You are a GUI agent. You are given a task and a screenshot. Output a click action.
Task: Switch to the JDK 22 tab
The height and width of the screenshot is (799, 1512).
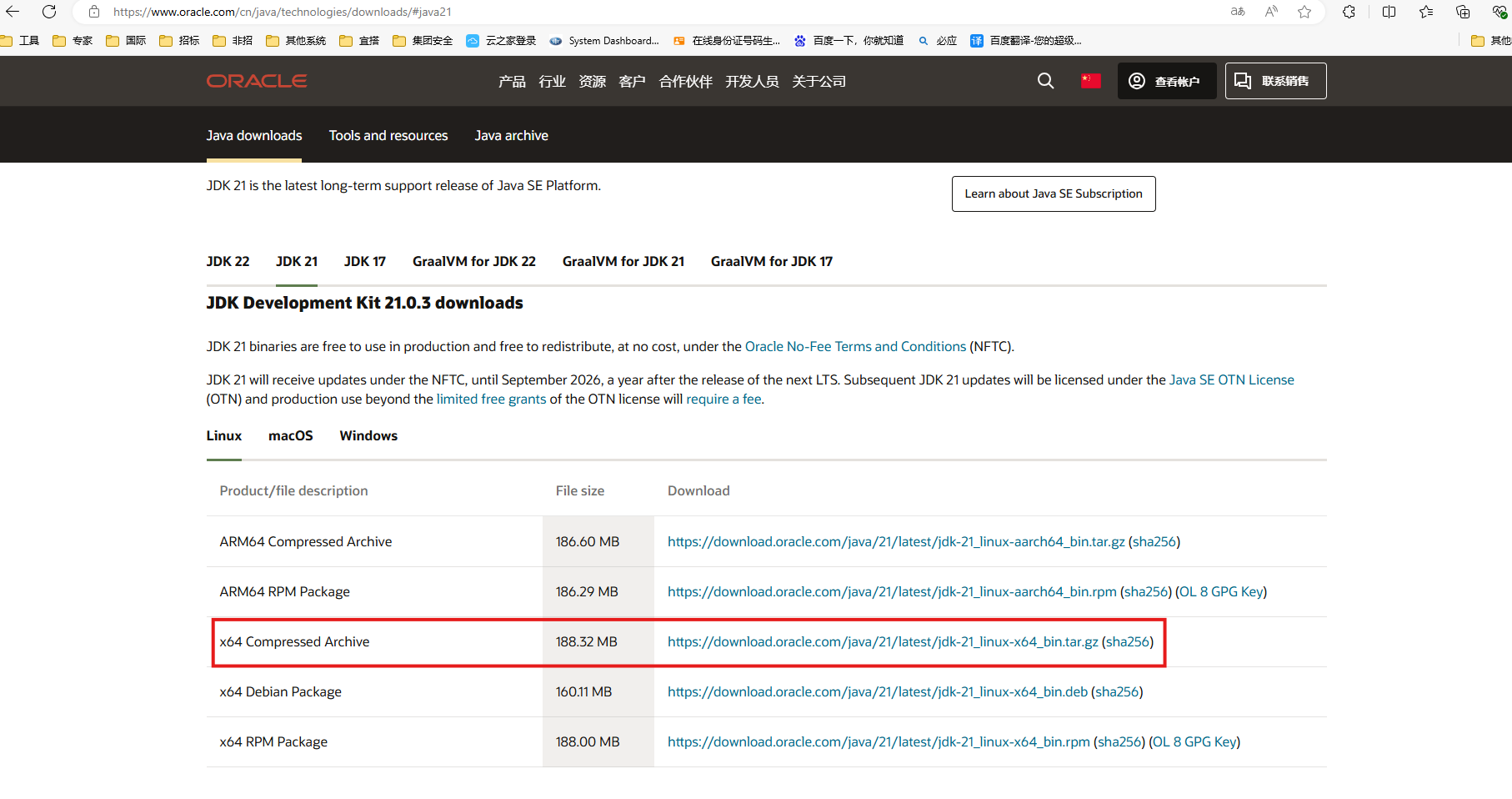[x=228, y=261]
